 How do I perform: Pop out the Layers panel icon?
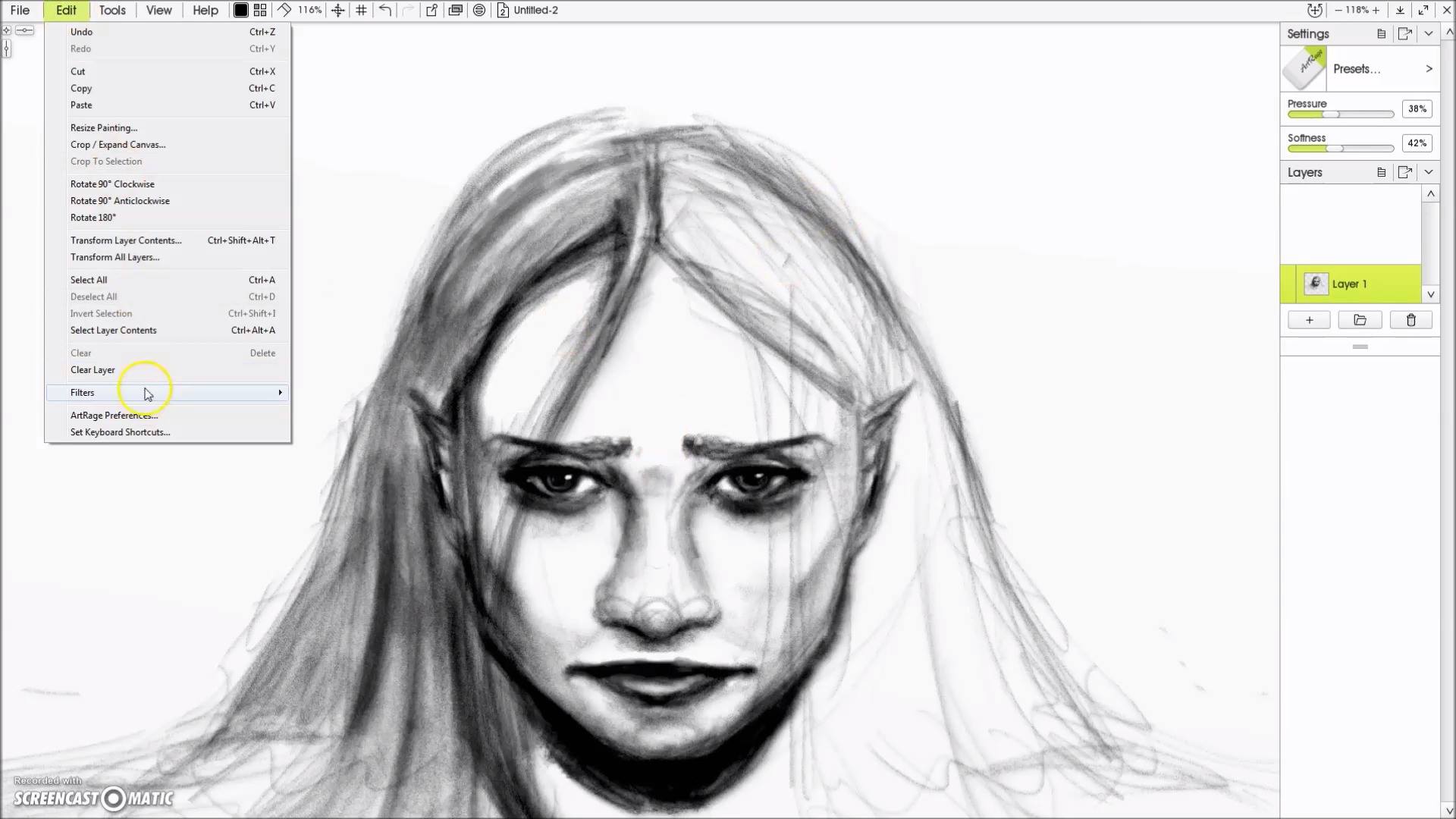click(1404, 172)
